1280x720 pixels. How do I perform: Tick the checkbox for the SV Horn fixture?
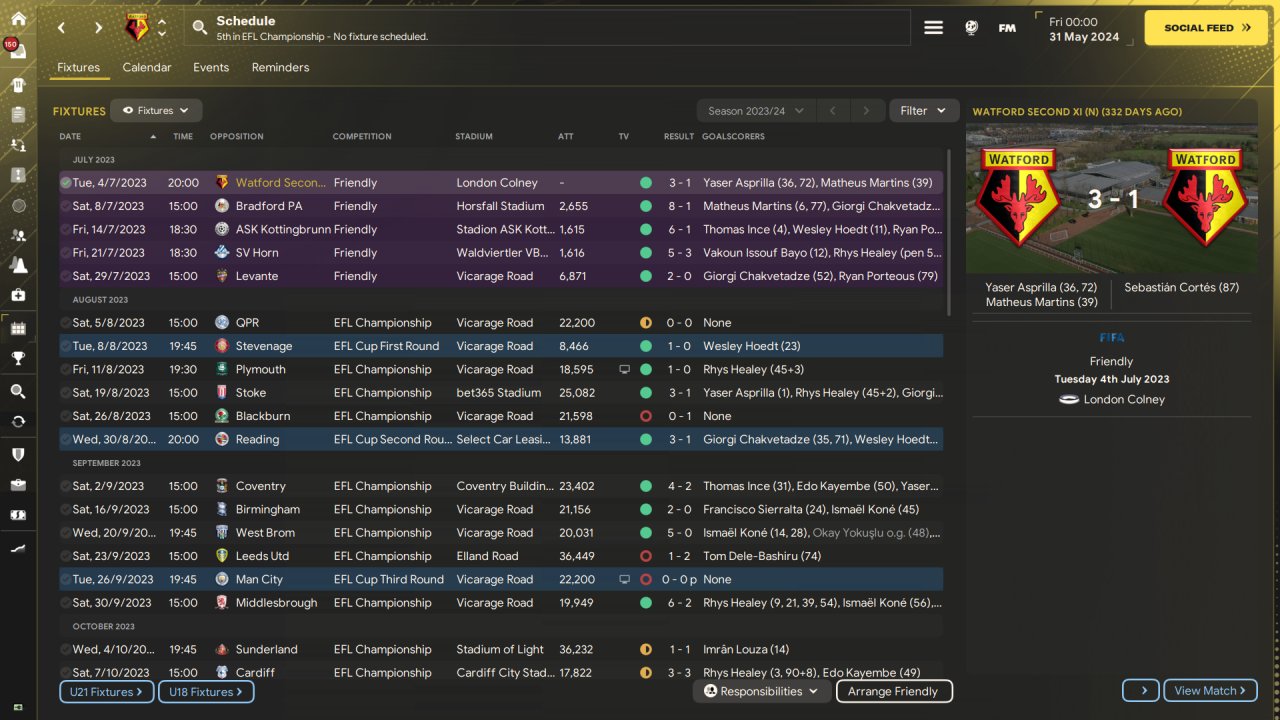[x=65, y=253]
